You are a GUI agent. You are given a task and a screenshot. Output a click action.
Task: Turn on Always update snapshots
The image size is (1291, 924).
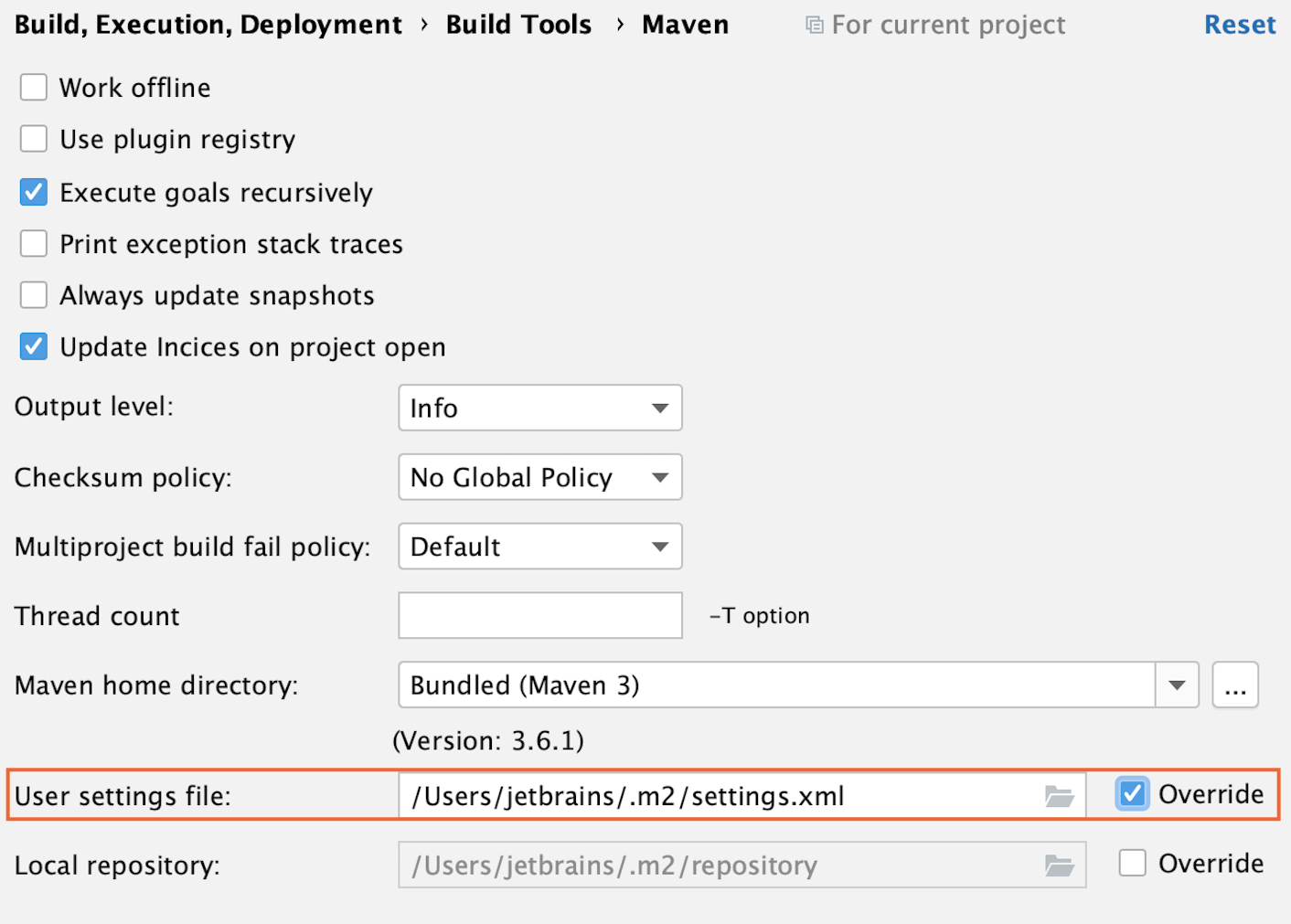(33, 294)
